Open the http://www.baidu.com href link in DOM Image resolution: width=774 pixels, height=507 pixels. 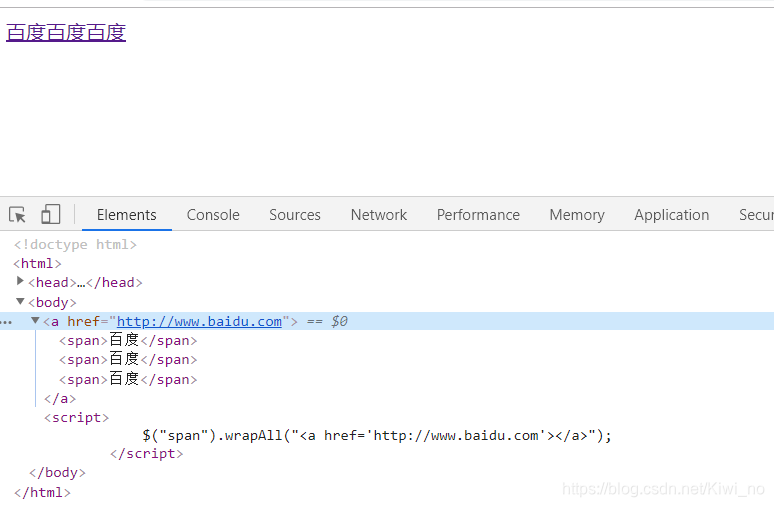coord(199,321)
